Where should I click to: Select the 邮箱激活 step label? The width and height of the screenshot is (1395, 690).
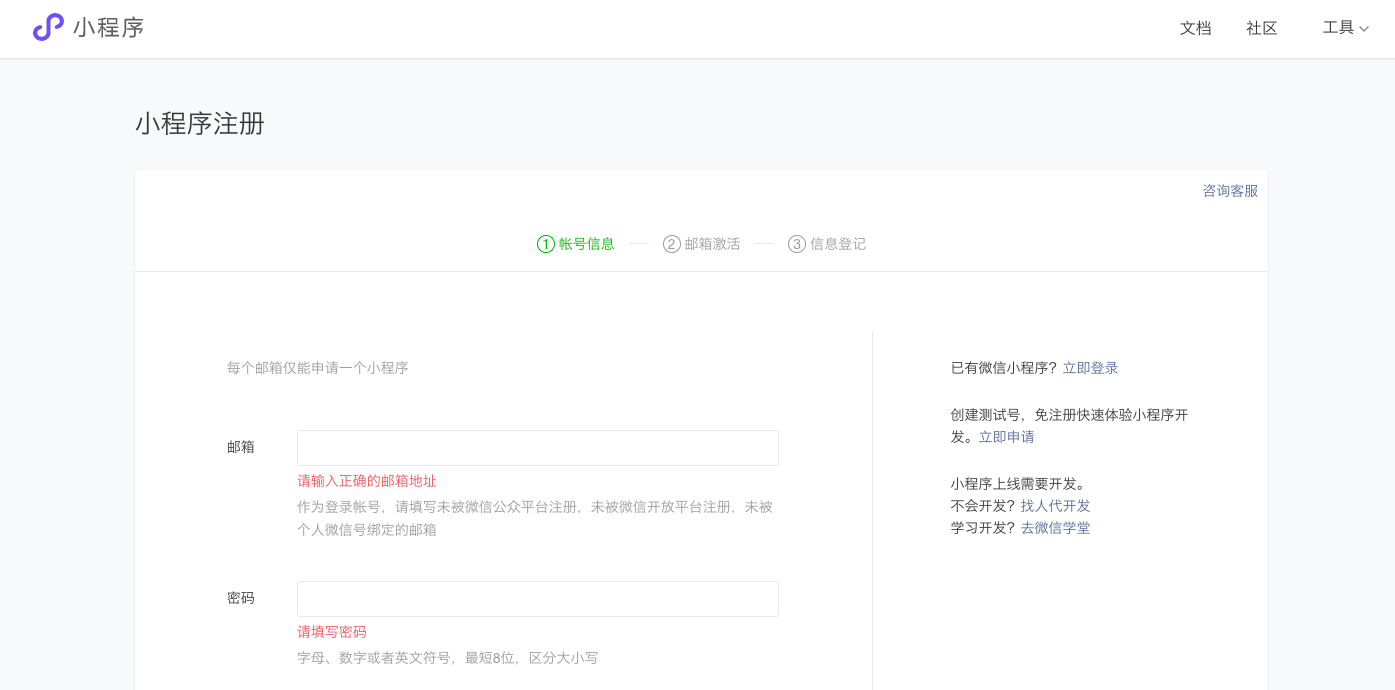713,244
